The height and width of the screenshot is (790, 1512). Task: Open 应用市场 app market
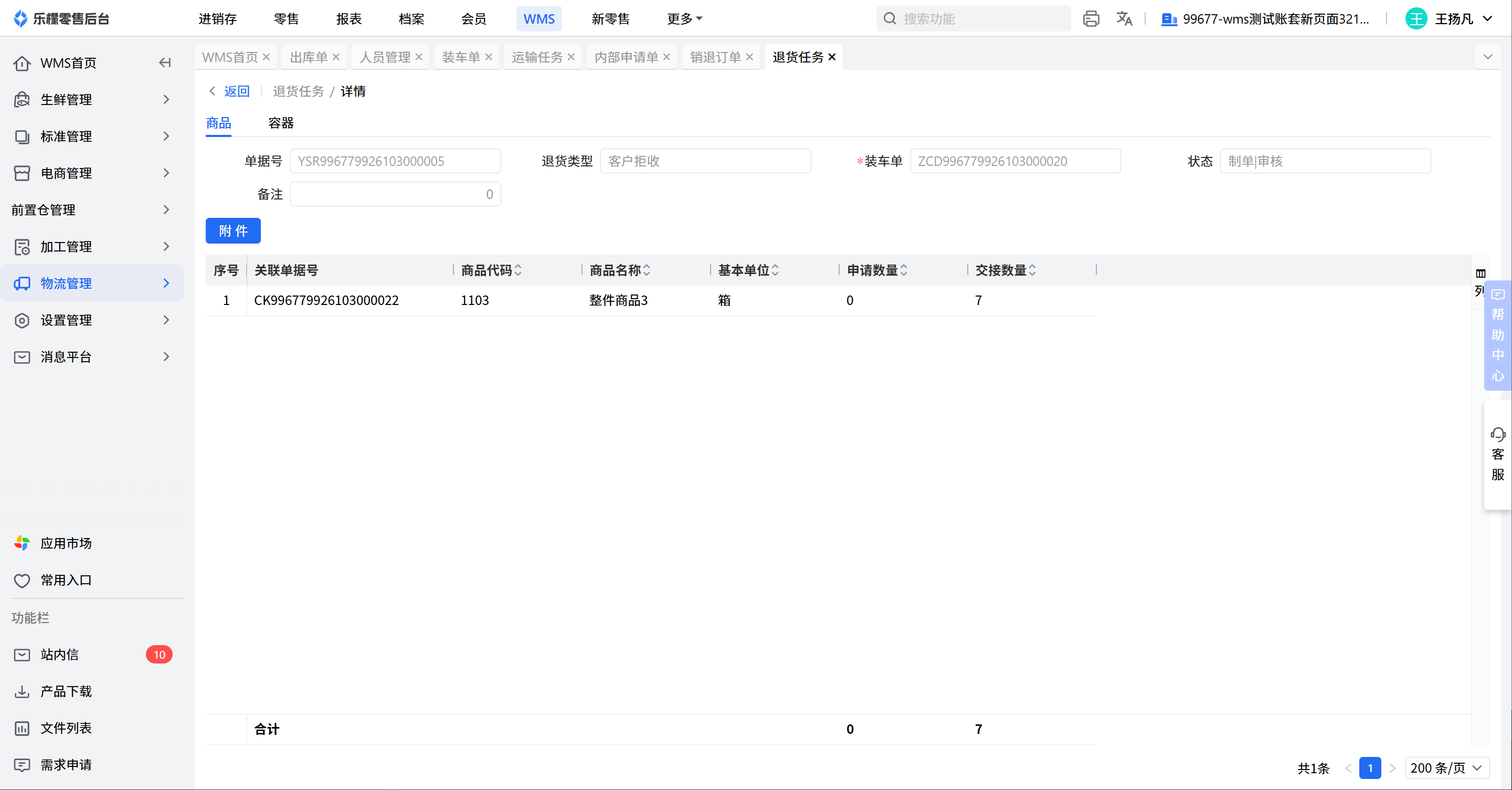point(66,543)
